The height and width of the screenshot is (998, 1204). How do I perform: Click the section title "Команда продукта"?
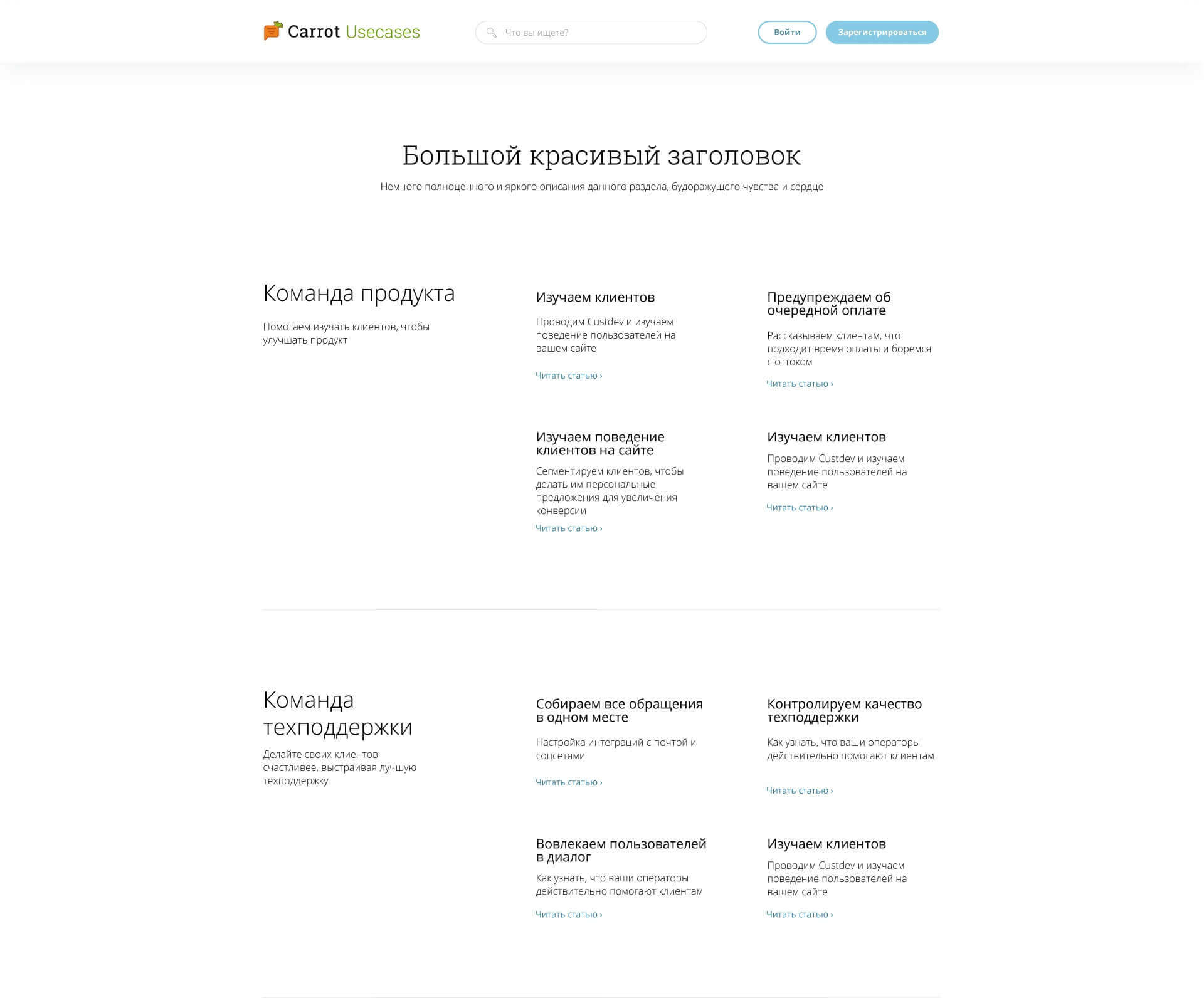pos(359,293)
